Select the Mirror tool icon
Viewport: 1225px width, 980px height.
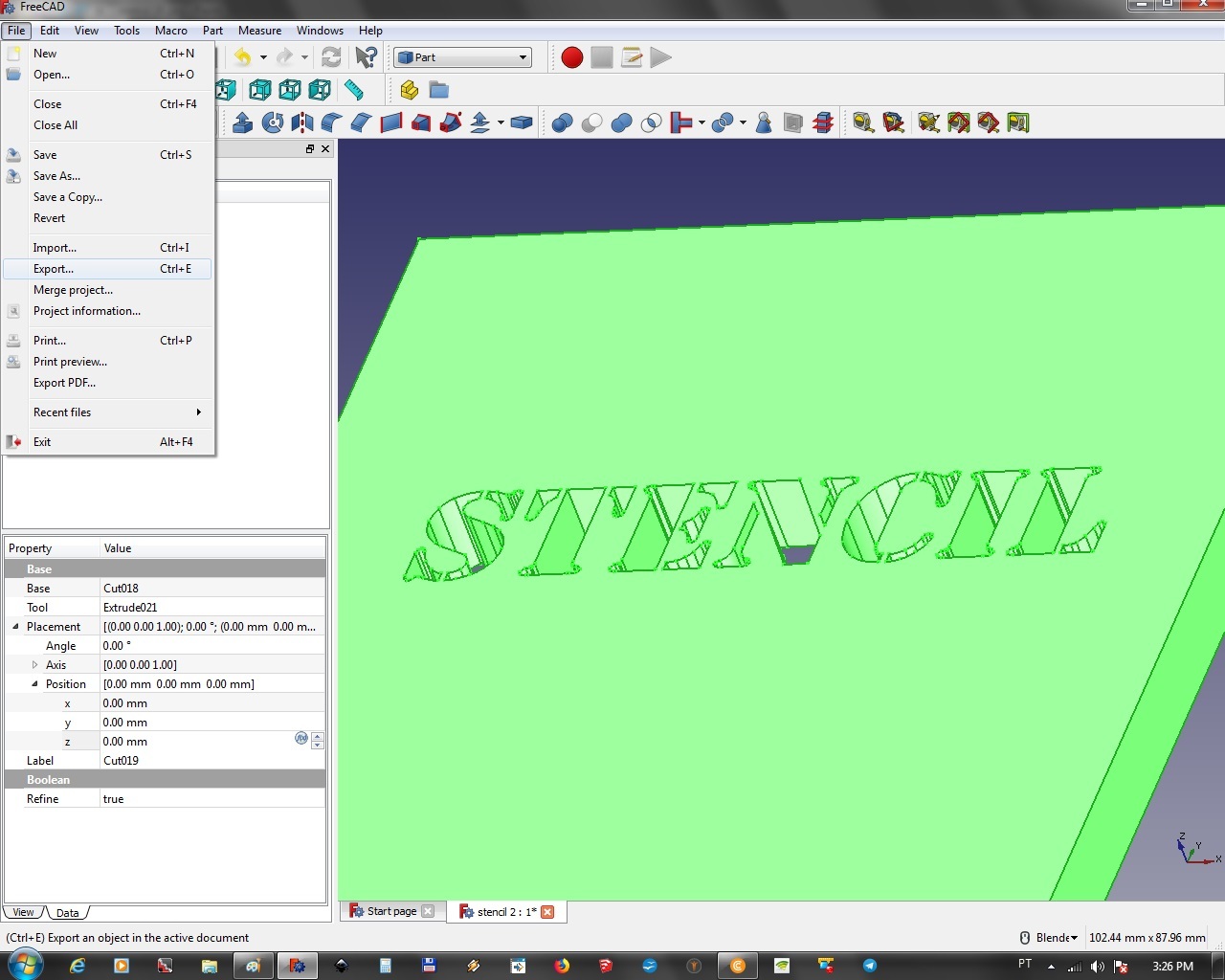(302, 122)
